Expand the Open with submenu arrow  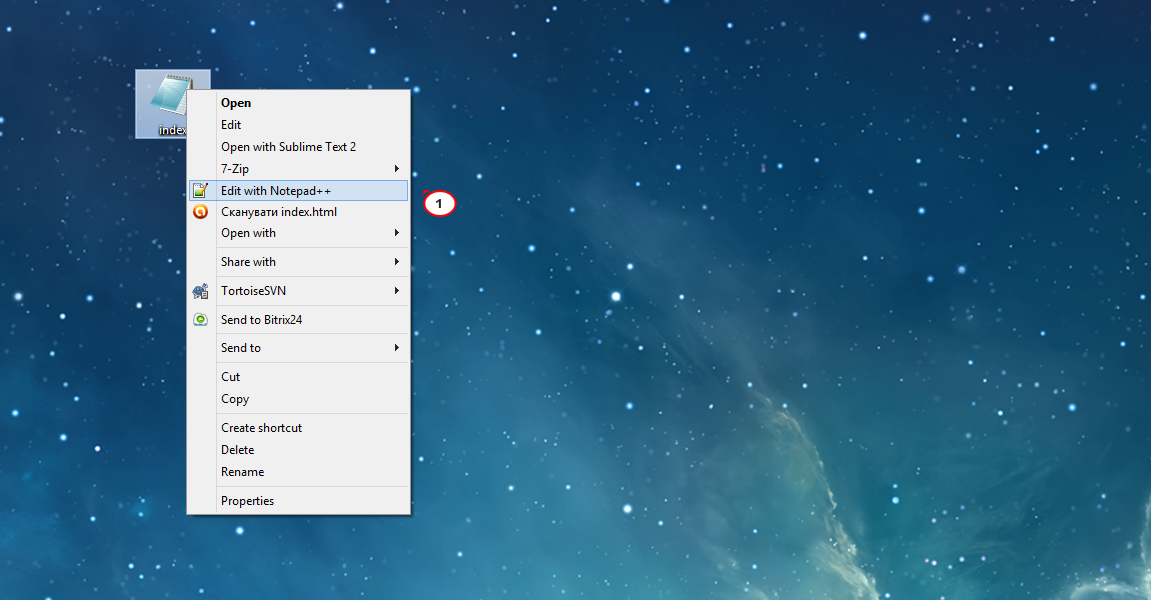pyautogui.click(x=397, y=233)
